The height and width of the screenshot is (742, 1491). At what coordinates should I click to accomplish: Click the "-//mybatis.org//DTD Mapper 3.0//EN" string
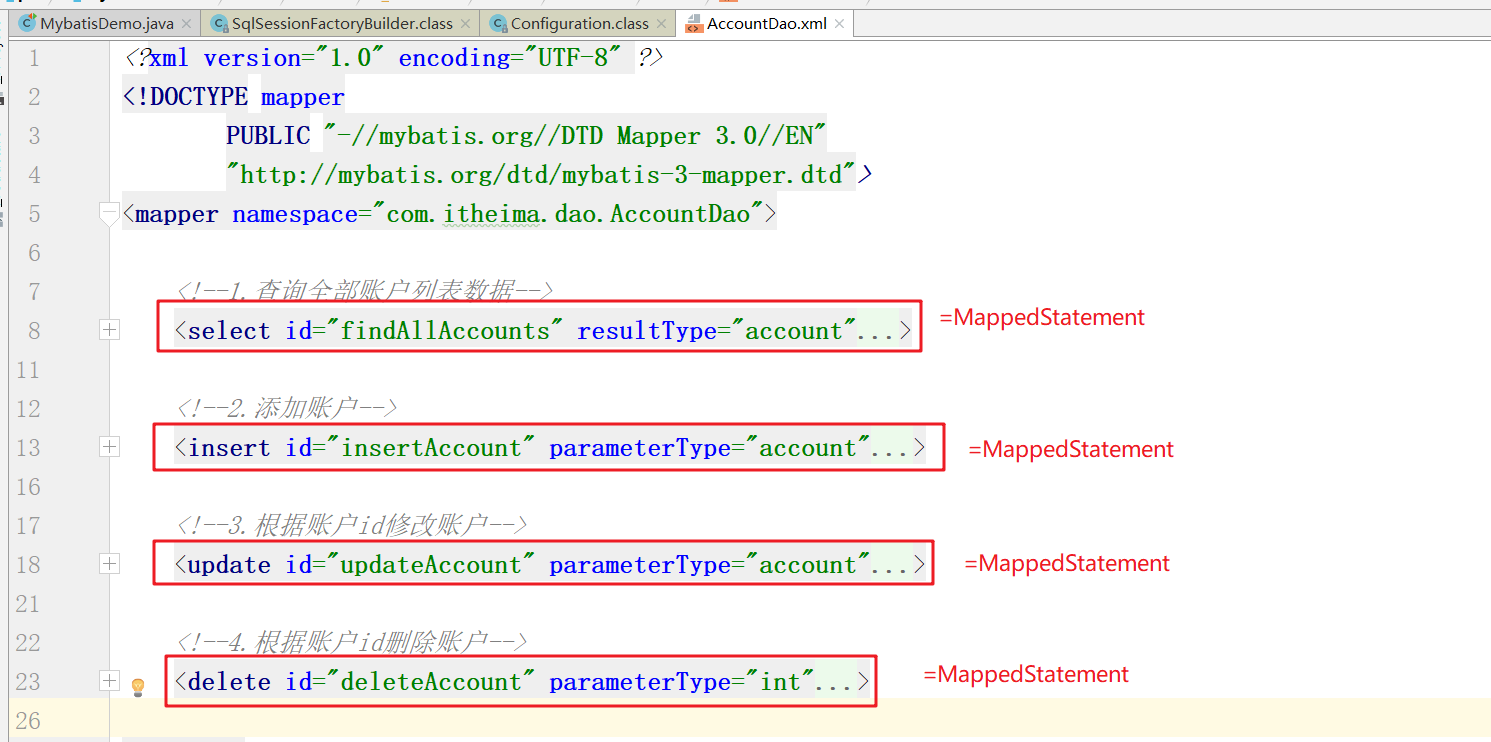click(x=575, y=136)
